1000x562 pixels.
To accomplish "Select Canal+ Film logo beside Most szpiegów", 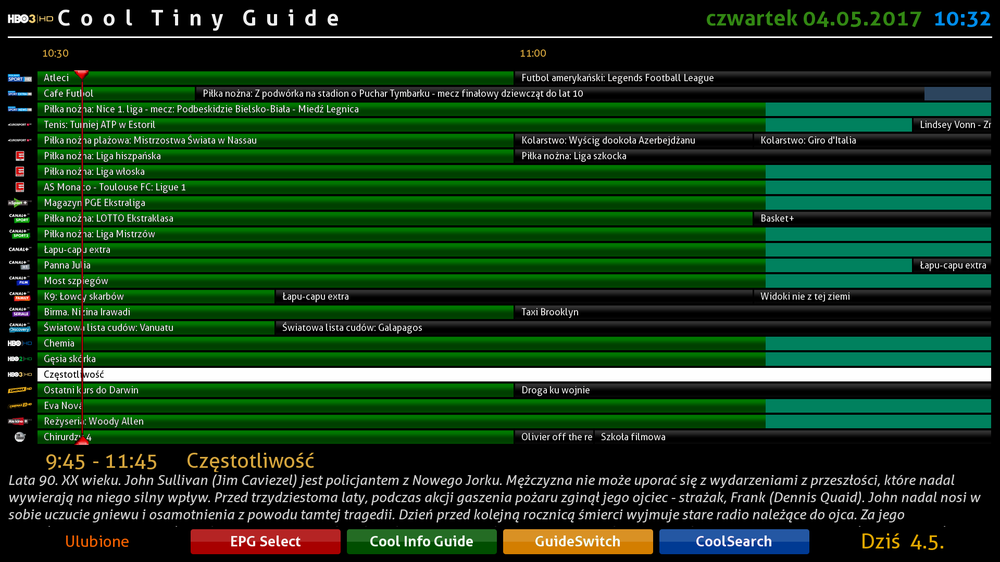I will 20,281.
